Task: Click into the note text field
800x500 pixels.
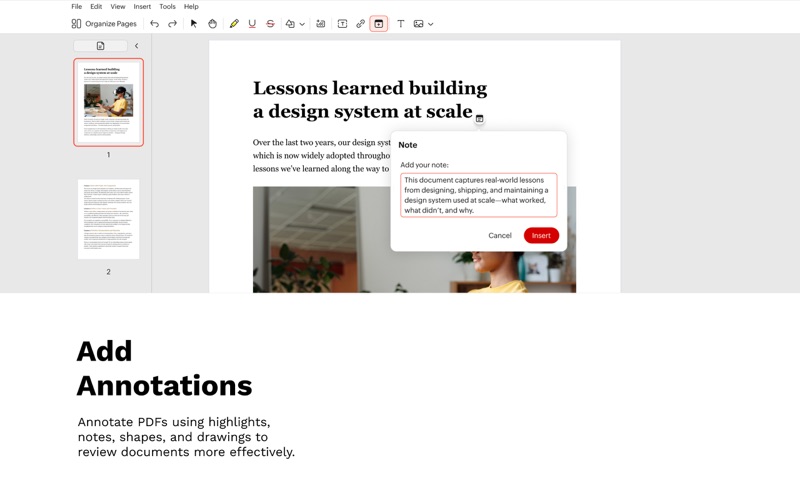Action: [479, 195]
